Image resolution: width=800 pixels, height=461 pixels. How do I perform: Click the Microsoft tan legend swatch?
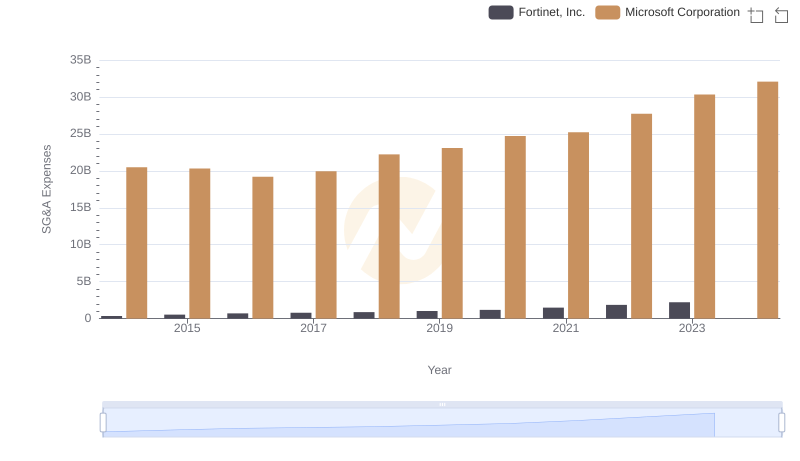pyautogui.click(x=608, y=12)
